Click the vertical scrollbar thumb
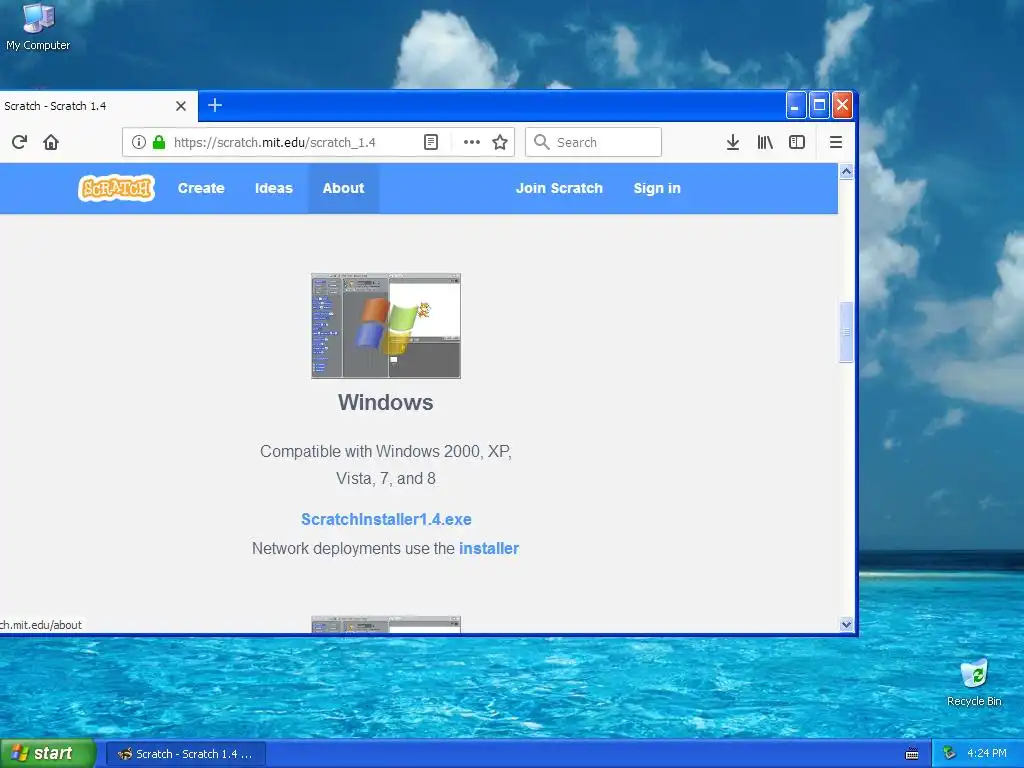 [x=846, y=332]
